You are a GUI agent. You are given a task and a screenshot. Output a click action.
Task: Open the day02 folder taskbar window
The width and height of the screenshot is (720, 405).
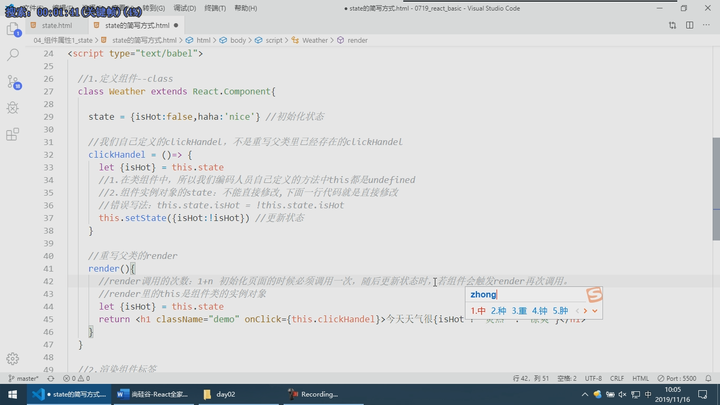click(x=238, y=394)
